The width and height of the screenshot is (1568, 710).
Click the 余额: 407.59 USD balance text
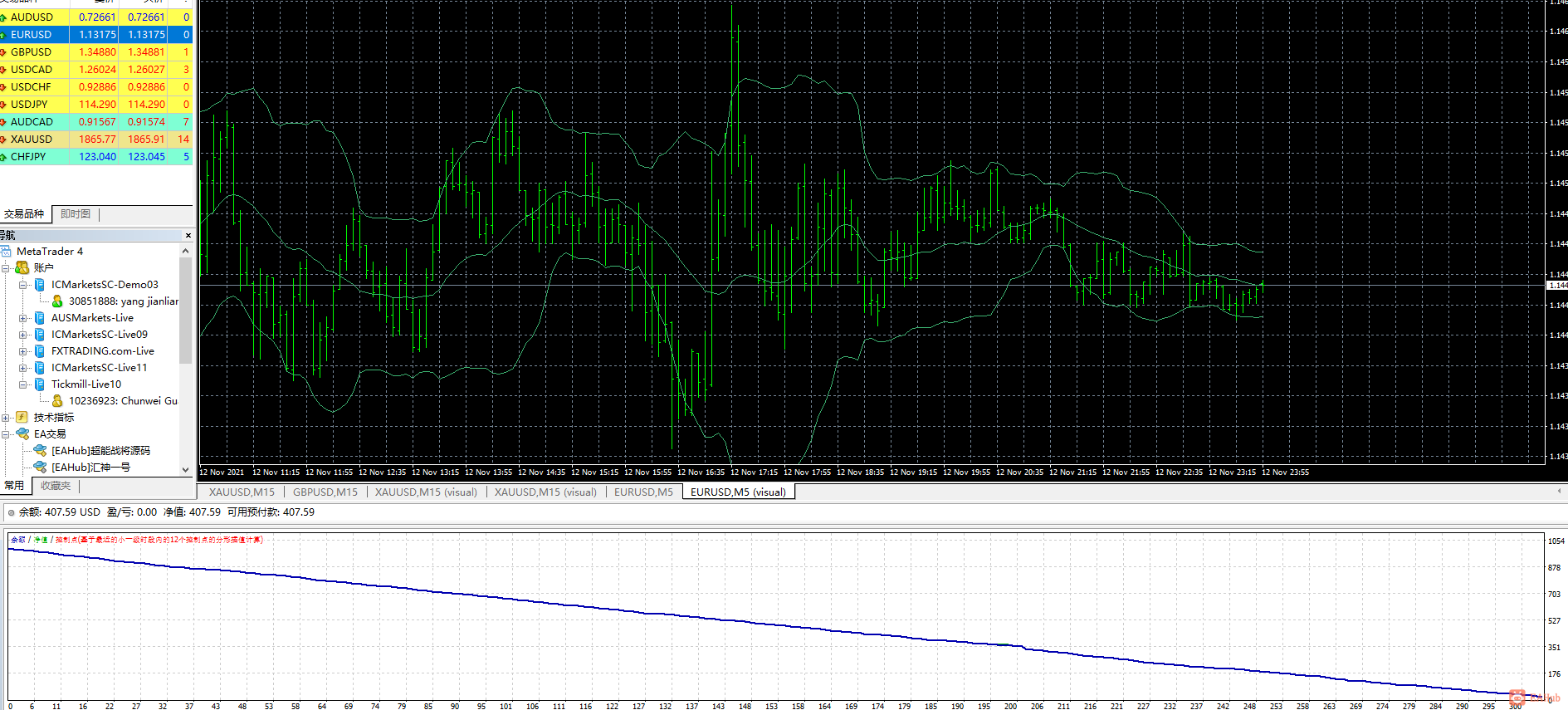[60, 512]
